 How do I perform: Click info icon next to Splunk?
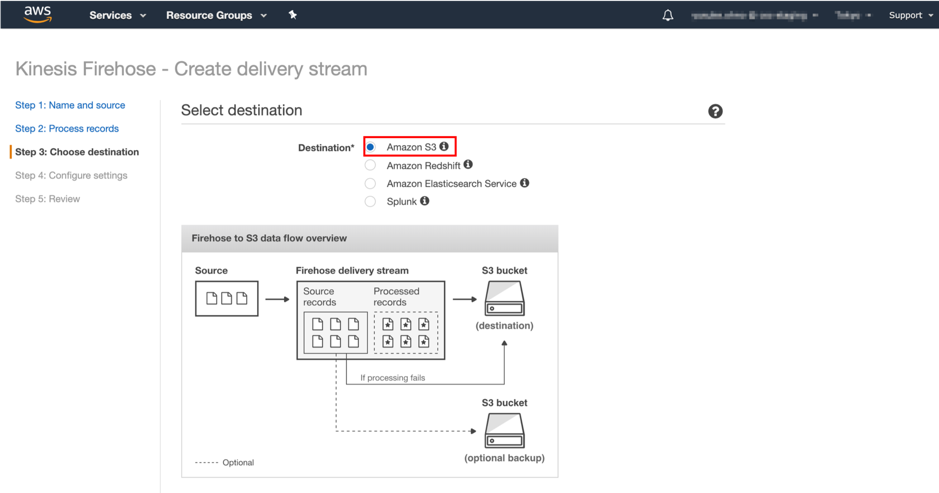[x=425, y=201]
